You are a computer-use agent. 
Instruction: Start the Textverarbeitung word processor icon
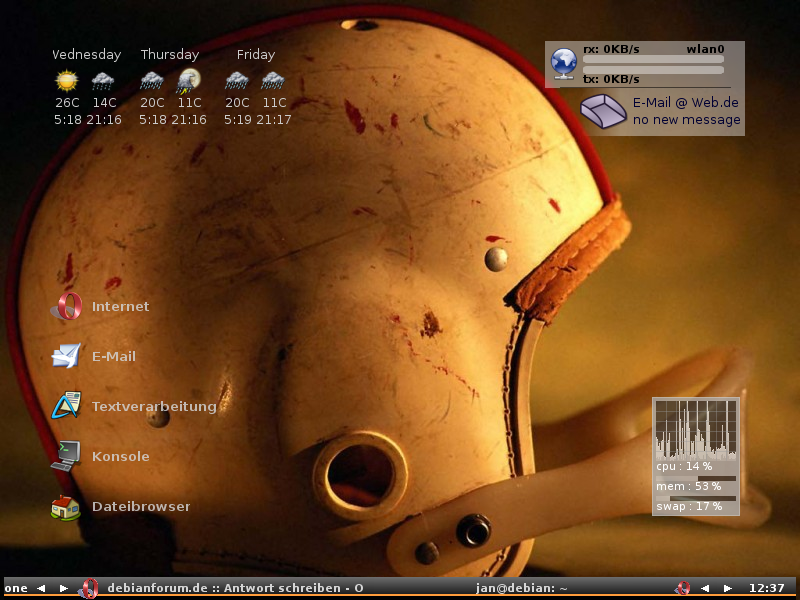pos(66,406)
